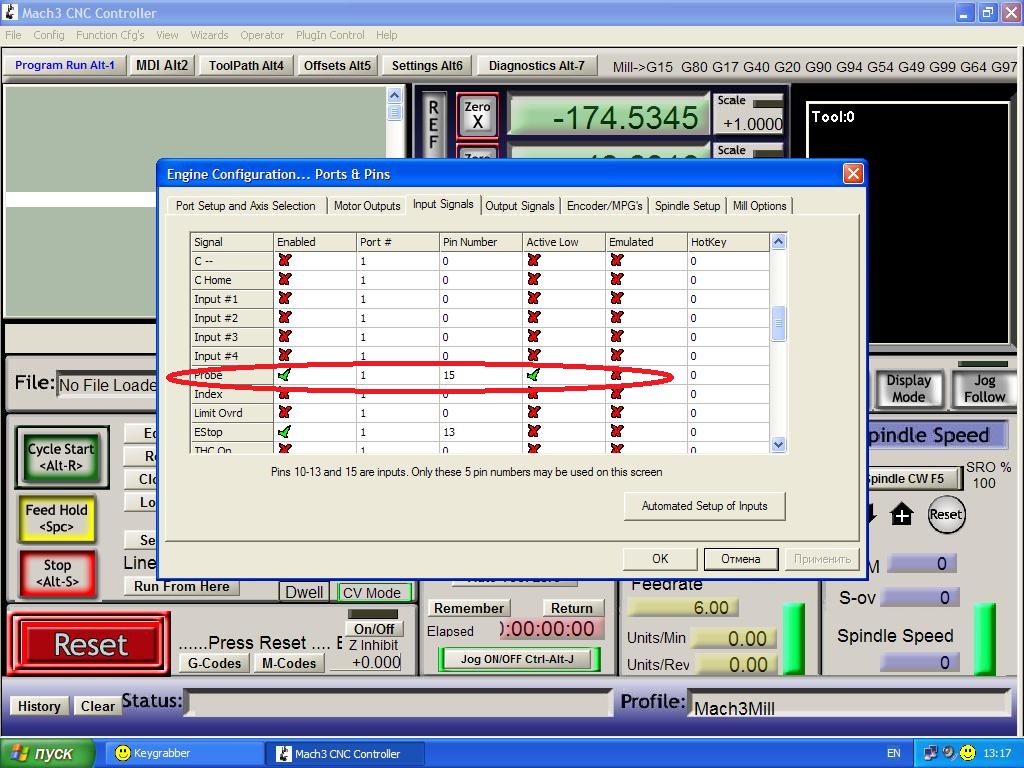Open the Operator menu
The height and width of the screenshot is (768, 1024).
[262, 35]
